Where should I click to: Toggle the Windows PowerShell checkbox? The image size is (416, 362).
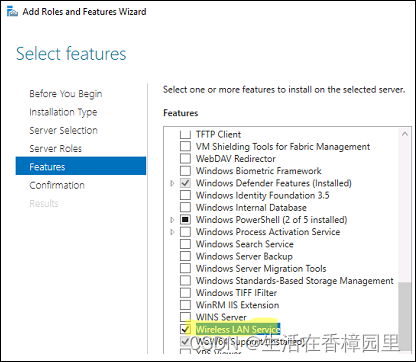[x=185, y=220]
